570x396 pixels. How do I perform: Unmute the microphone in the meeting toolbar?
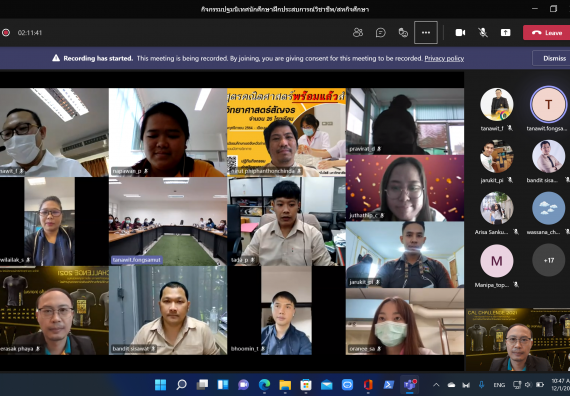(483, 33)
